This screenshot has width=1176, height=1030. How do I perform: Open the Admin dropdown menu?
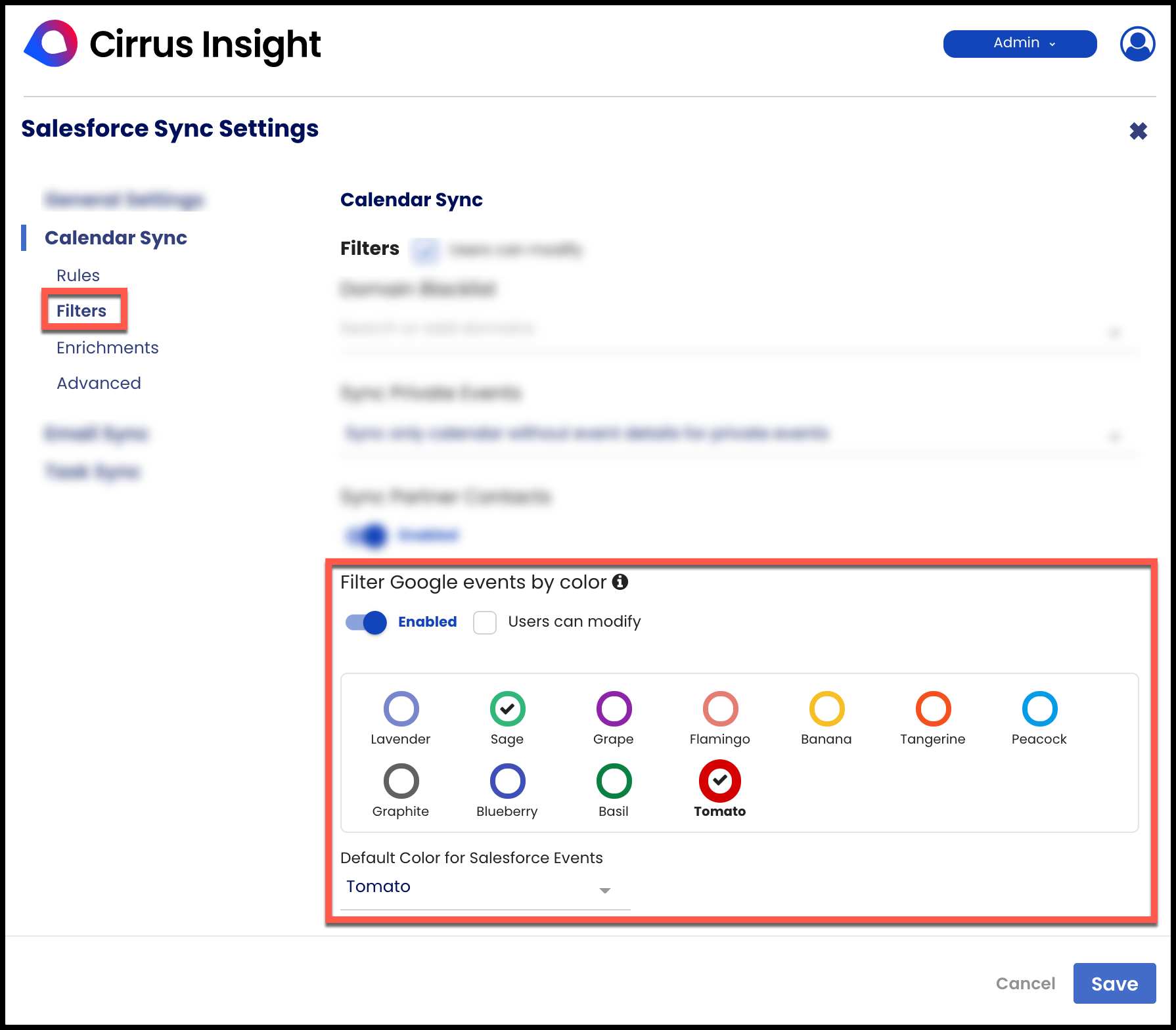[x=1020, y=43]
